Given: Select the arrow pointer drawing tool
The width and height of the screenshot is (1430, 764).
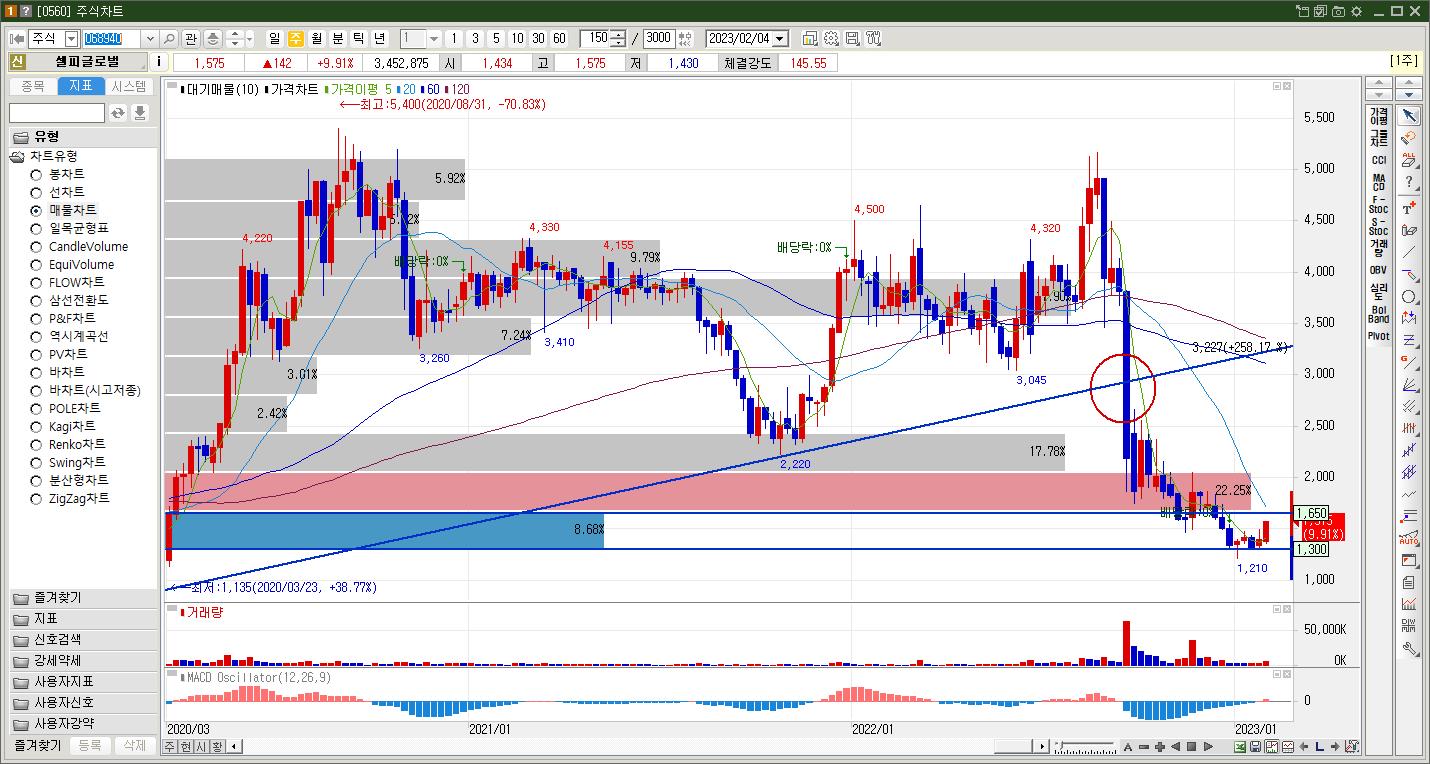Looking at the screenshot, I should point(1408,116).
